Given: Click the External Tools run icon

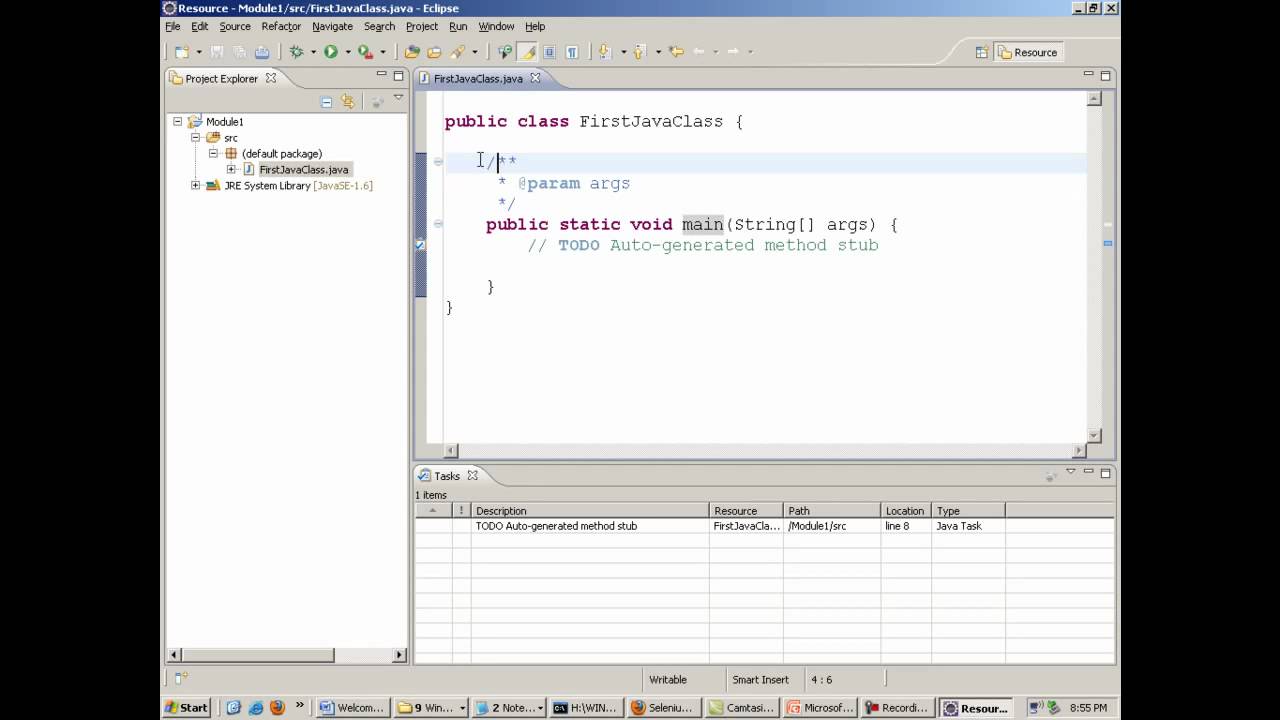Looking at the screenshot, I should [365, 52].
